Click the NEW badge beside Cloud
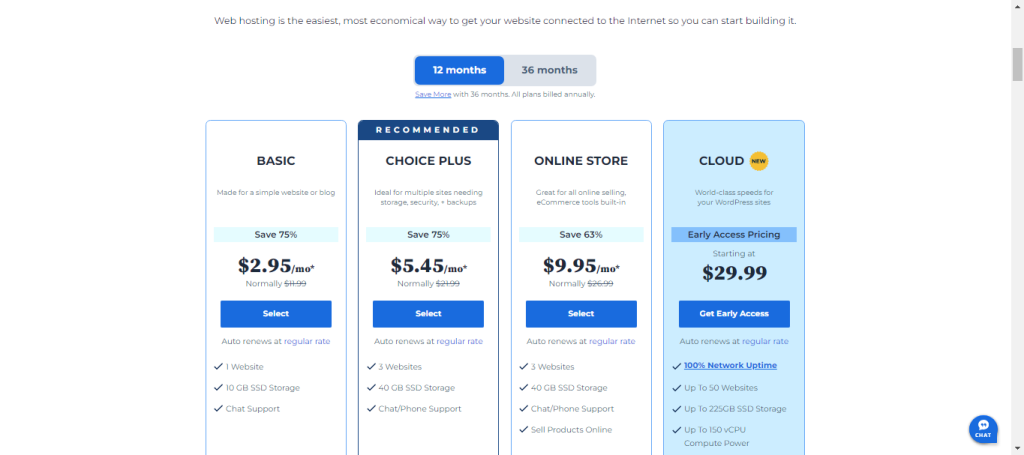Viewport: 1024px width, 455px height. 759,160
